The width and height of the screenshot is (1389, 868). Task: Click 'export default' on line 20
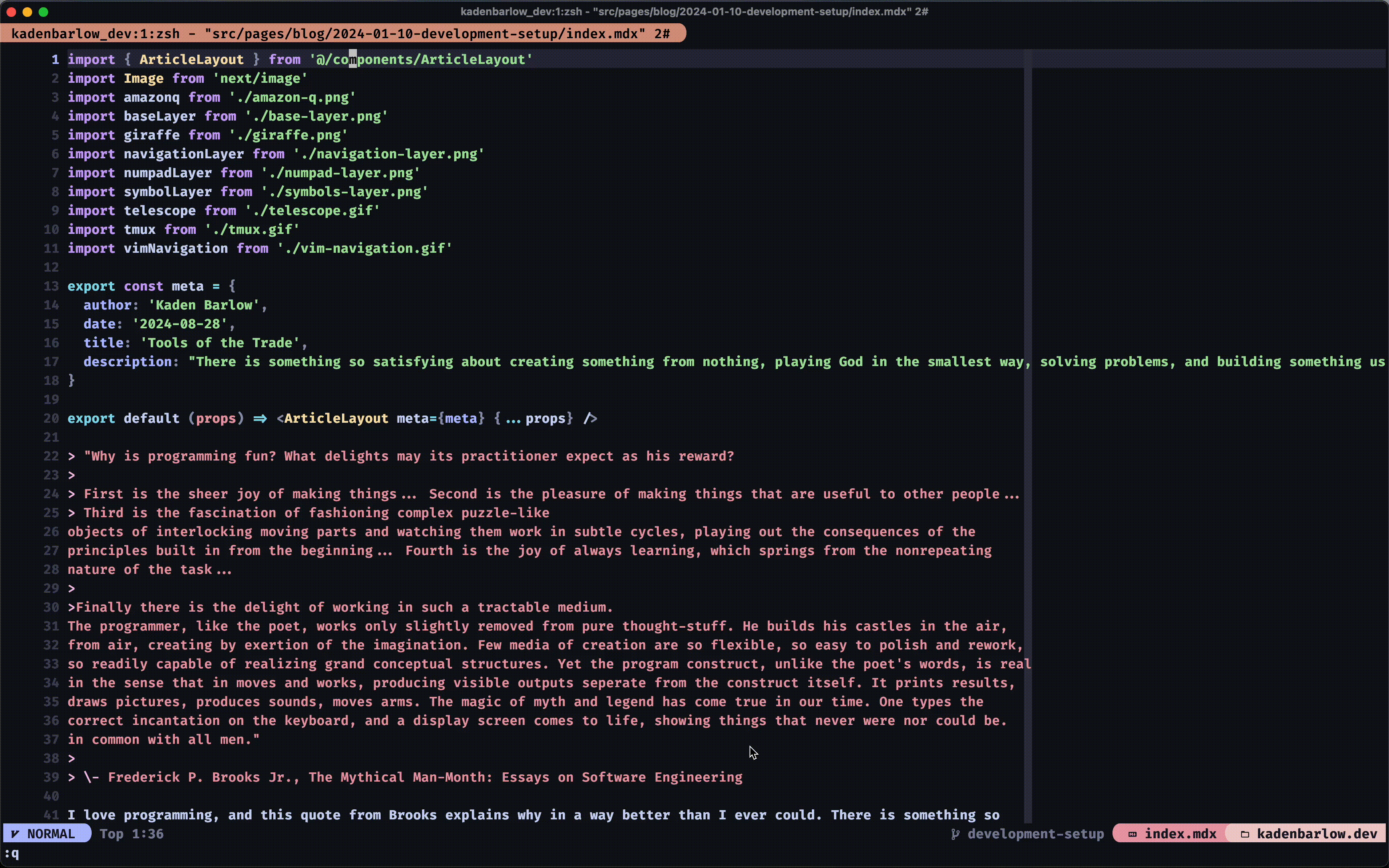tap(123, 418)
